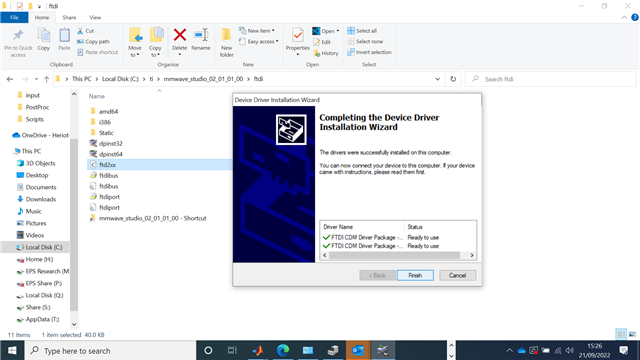Viewport: 640px width, 360px height.
Task: Create a New folder
Action: click(x=227, y=42)
